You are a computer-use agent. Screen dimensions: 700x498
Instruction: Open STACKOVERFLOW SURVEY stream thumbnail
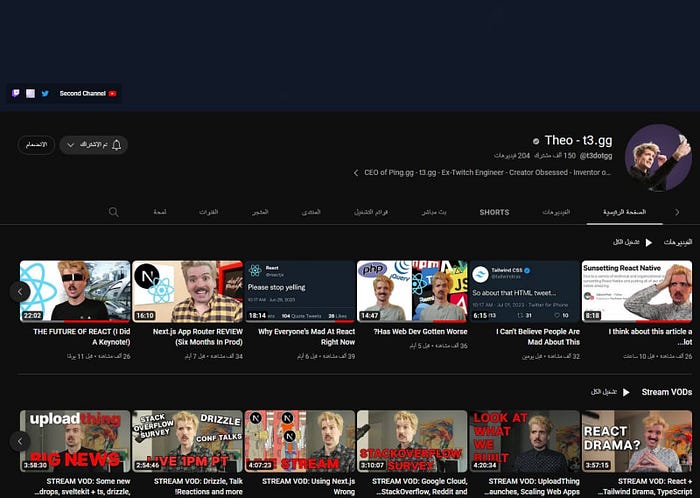412,441
